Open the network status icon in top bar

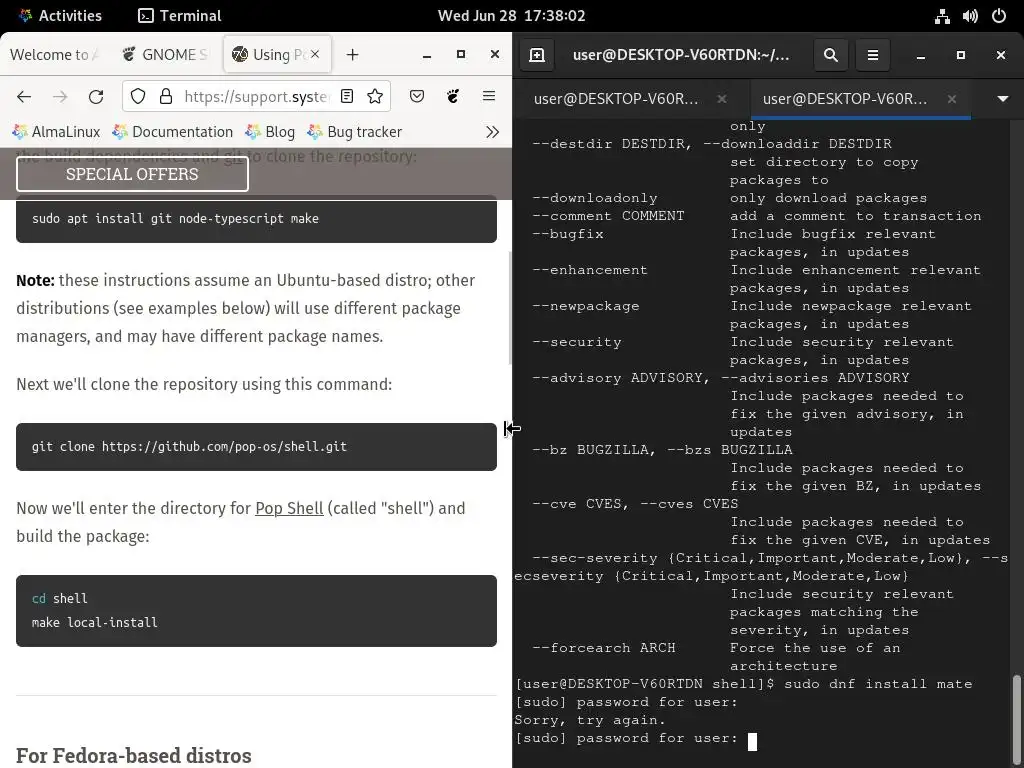point(942,16)
